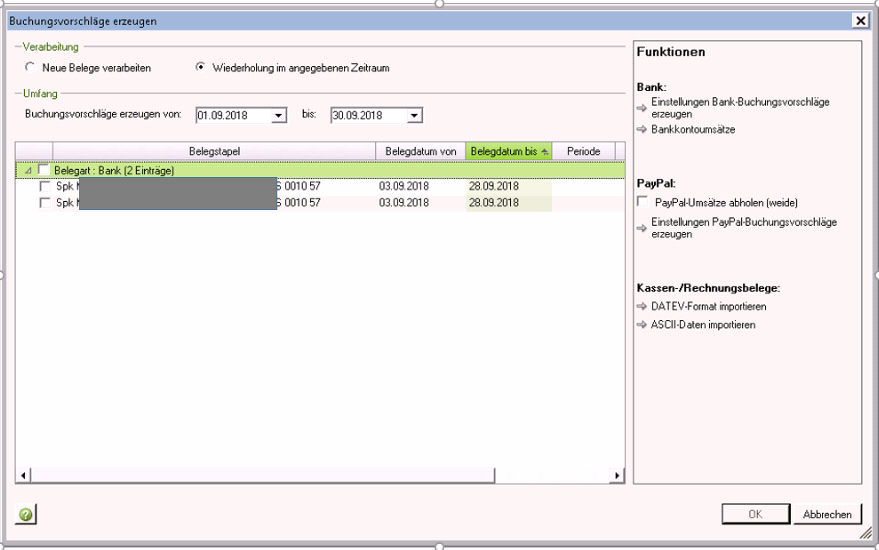
Task: Check the first Spk entry checkbox
Action: 45,186
